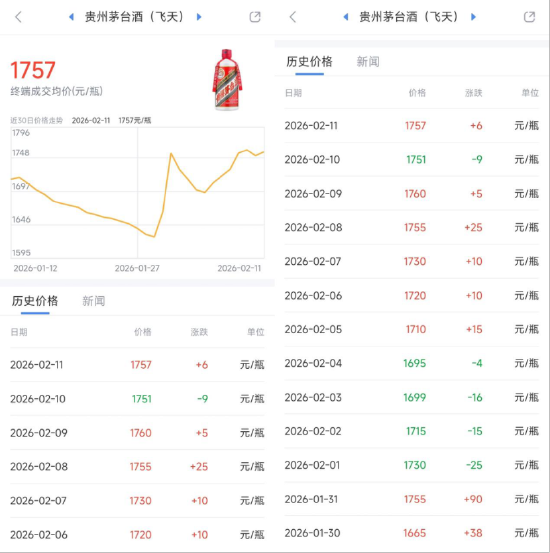
Task: Share the page from left panel
Action: coord(255,17)
